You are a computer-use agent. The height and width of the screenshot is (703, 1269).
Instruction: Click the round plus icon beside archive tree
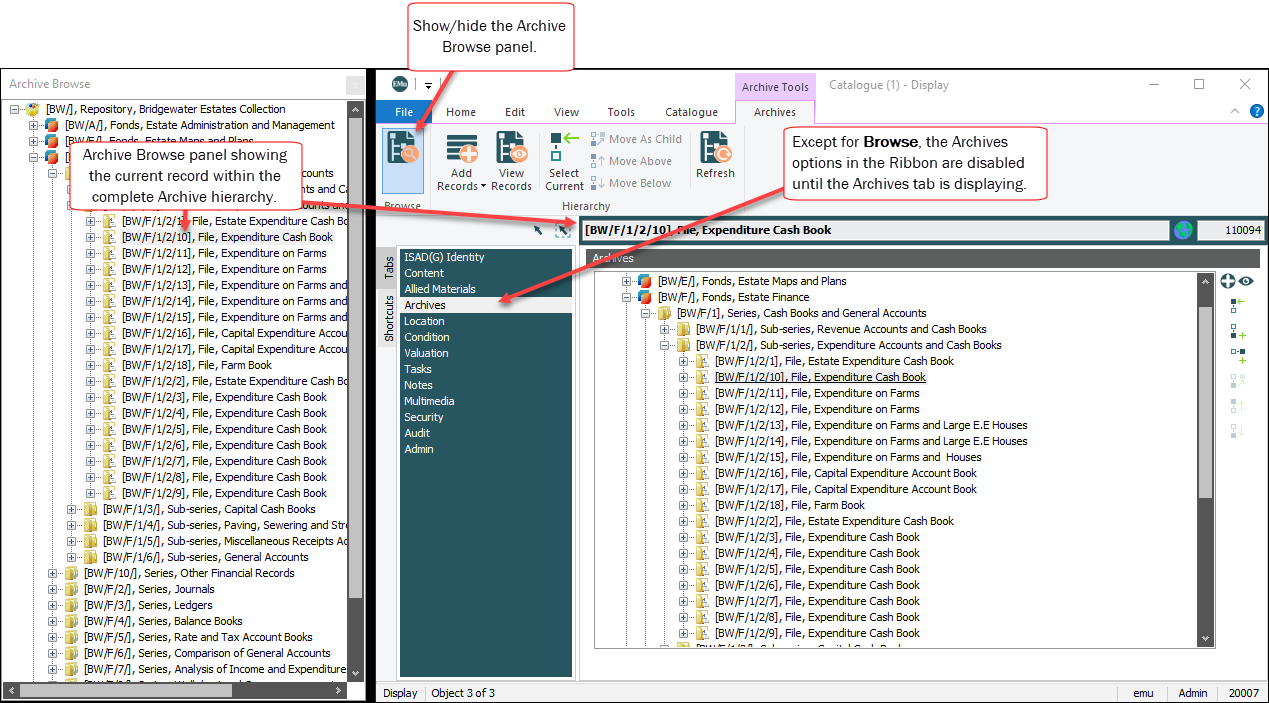1228,282
